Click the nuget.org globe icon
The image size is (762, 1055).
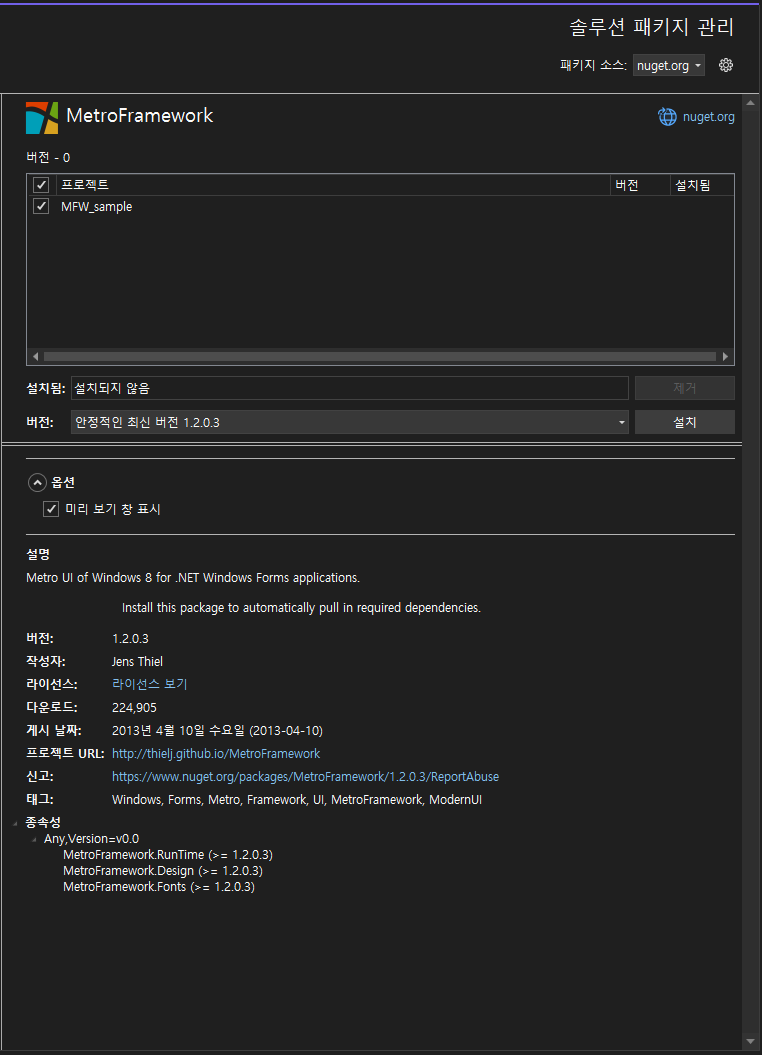667,116
